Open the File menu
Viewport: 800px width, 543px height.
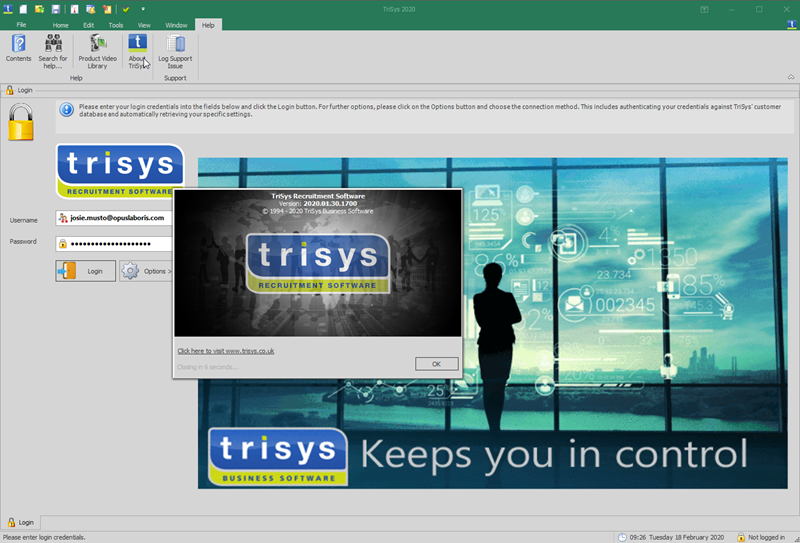(x=21, y=24)
